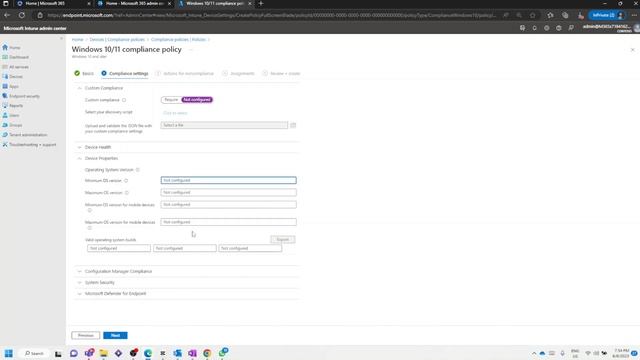Show info tooltip for Operating System Version
The height and width of the screenshot is (360, 640).
pos(138,170)
